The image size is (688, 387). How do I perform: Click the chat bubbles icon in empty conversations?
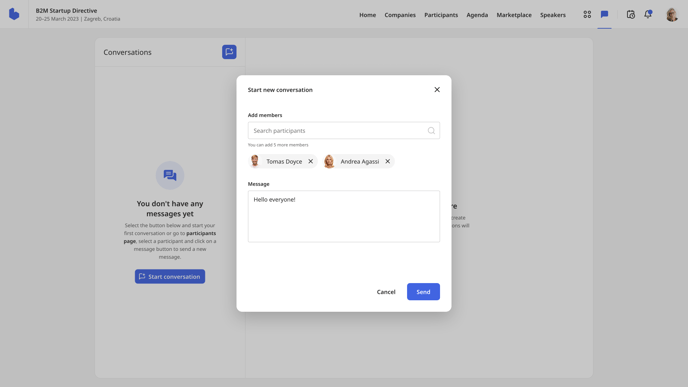click(x=170, y=176)
